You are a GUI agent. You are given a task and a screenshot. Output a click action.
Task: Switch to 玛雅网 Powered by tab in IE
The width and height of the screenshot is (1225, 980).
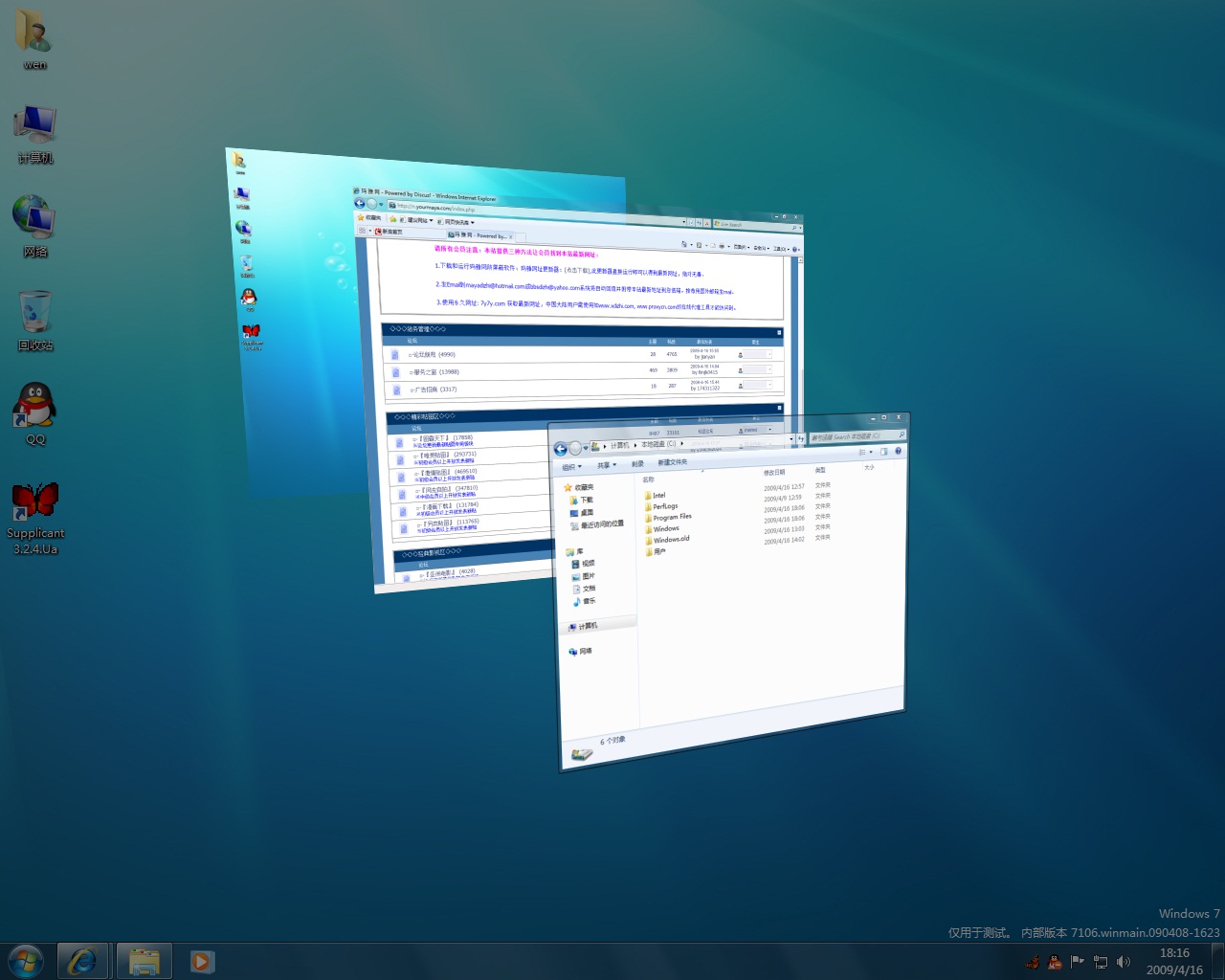pyautogui.click(x=480, y=235)
